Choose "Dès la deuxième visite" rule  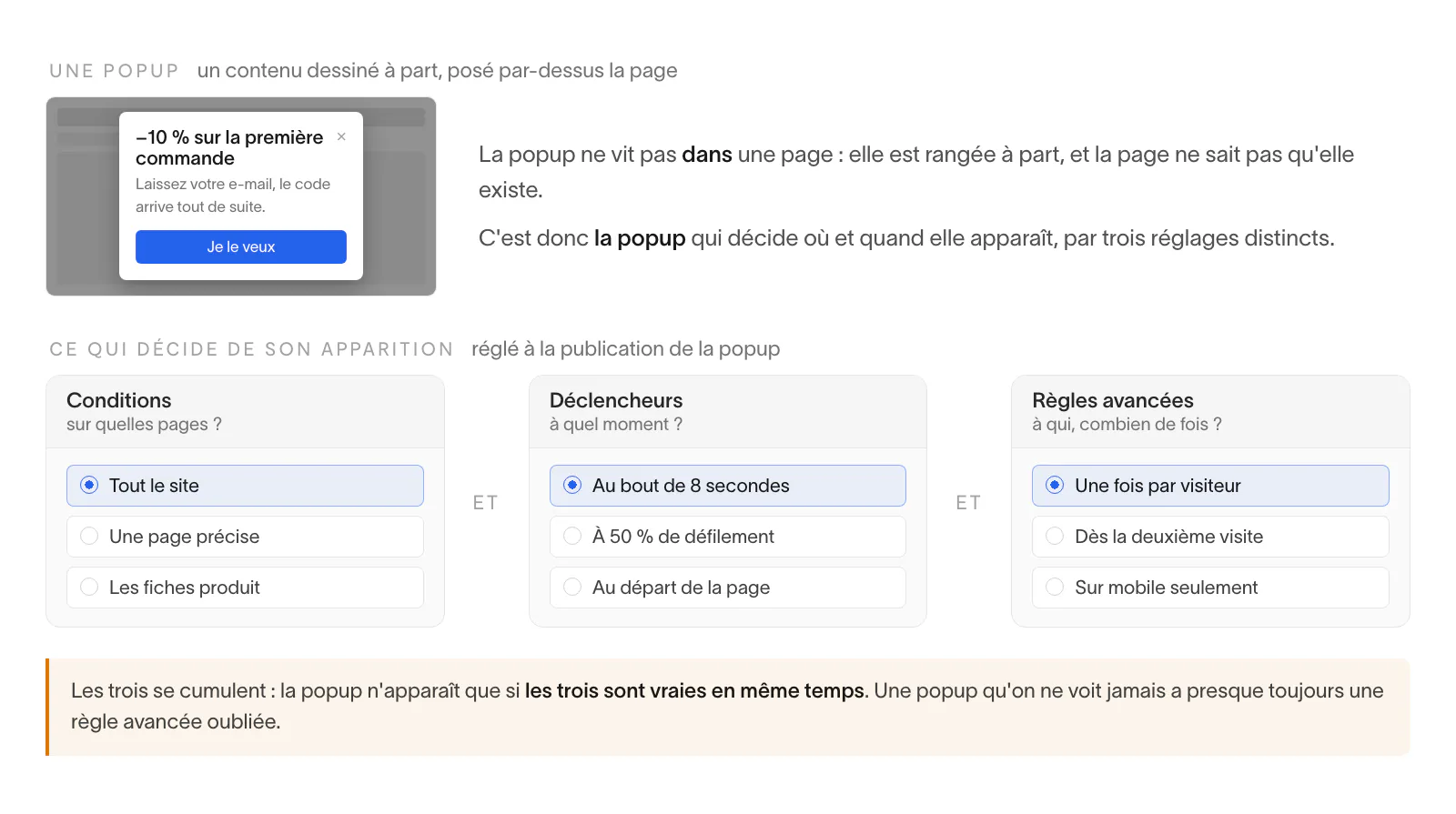(x=1210, y=537)
